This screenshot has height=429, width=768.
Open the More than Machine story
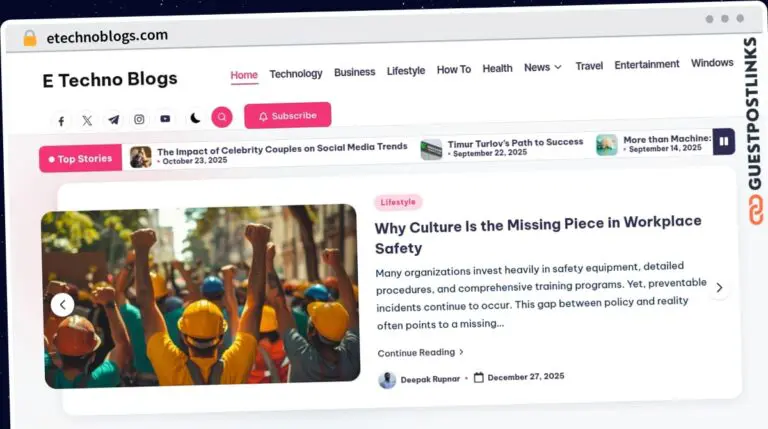point(667,139)
